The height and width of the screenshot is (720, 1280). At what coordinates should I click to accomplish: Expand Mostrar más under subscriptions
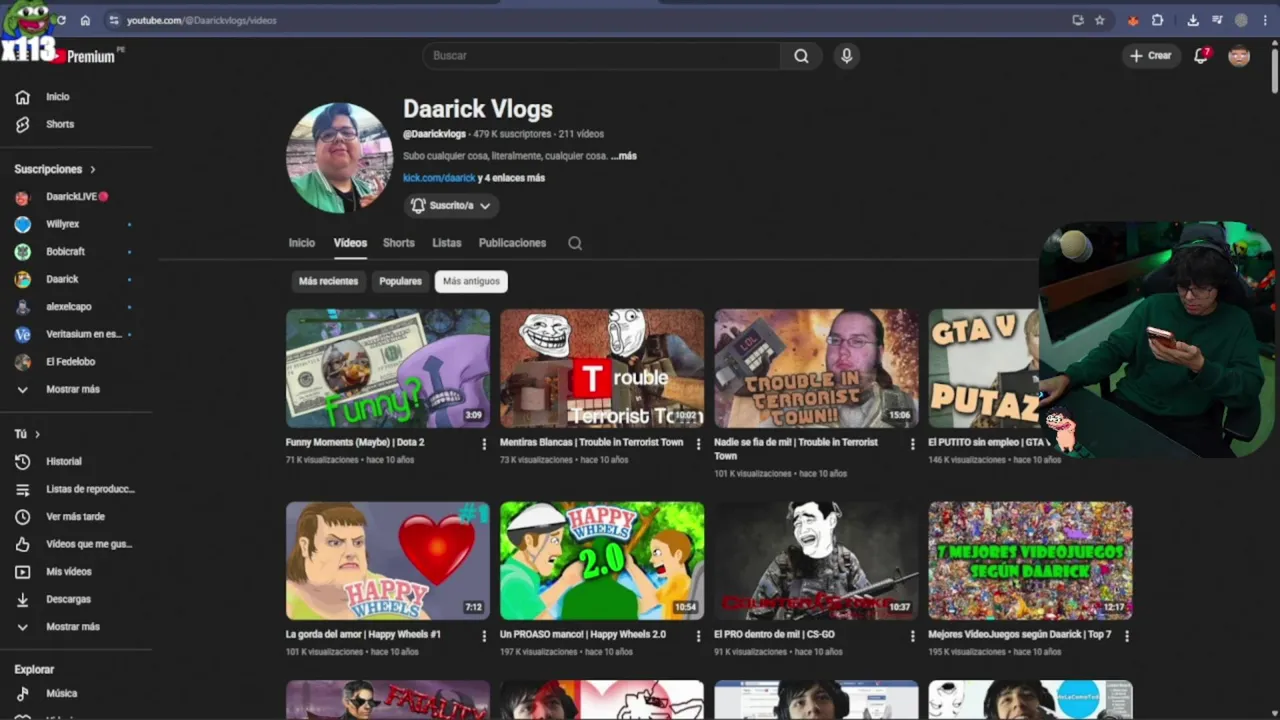pyautogui.click(x=72, y=389)
